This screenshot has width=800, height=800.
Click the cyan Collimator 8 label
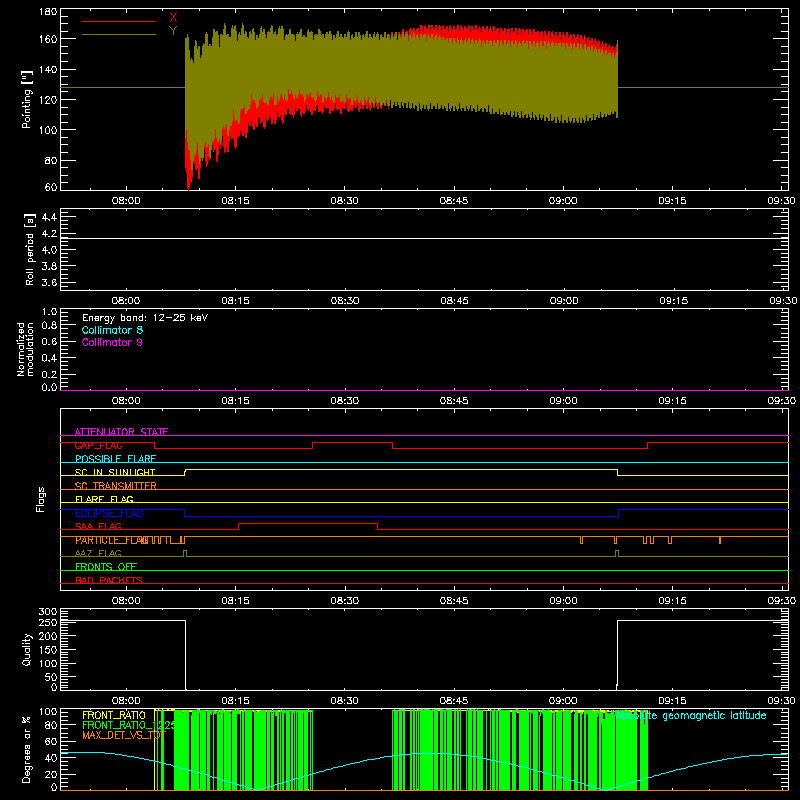click(112, 330)
